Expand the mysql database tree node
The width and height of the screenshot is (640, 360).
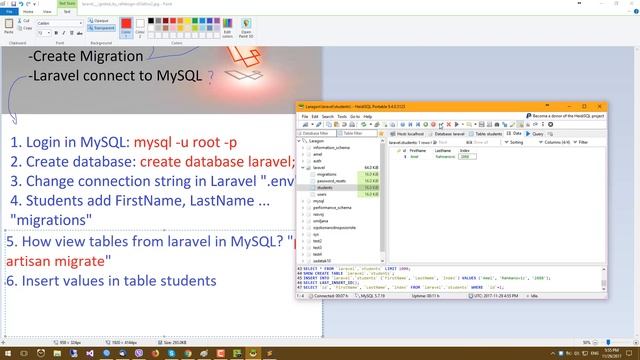point(303,201)
